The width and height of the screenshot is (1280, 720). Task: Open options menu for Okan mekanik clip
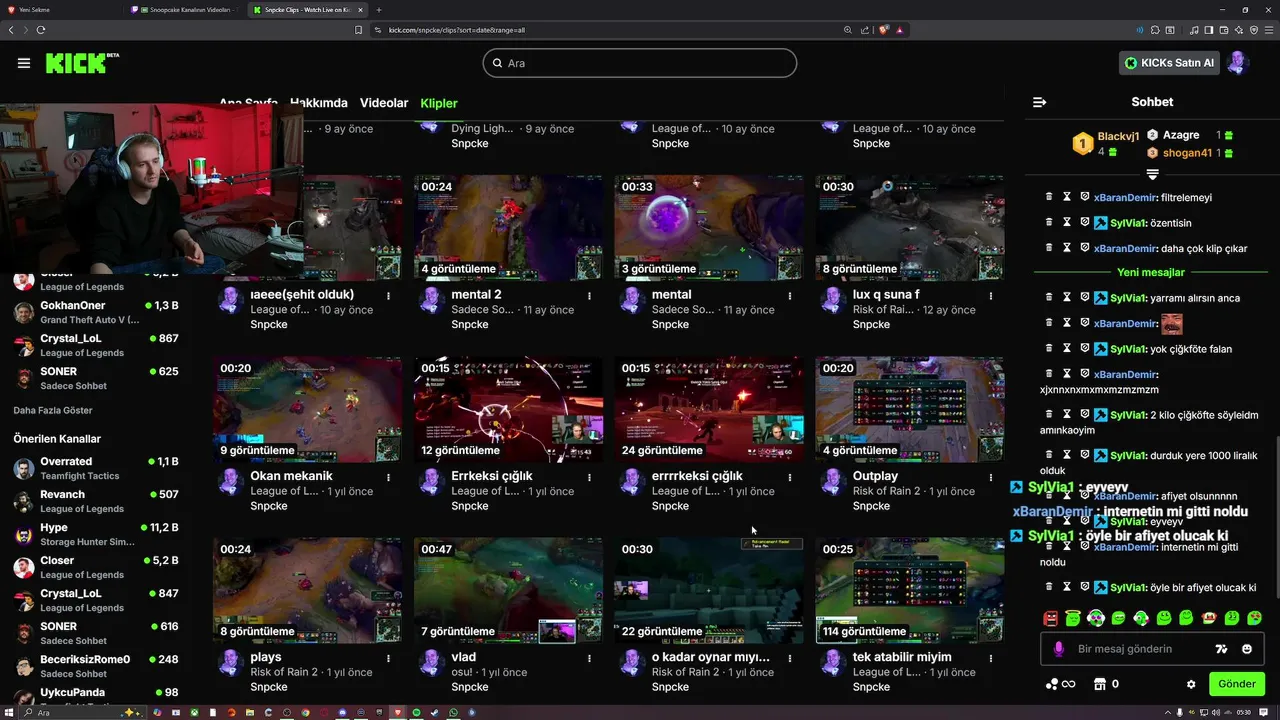pos(388,477)
